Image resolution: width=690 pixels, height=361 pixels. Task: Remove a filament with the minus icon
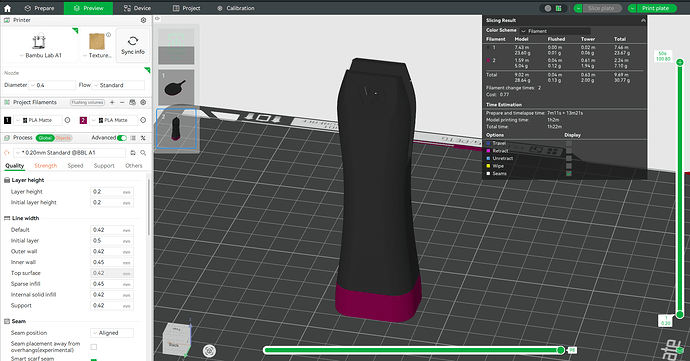point(122,102)
